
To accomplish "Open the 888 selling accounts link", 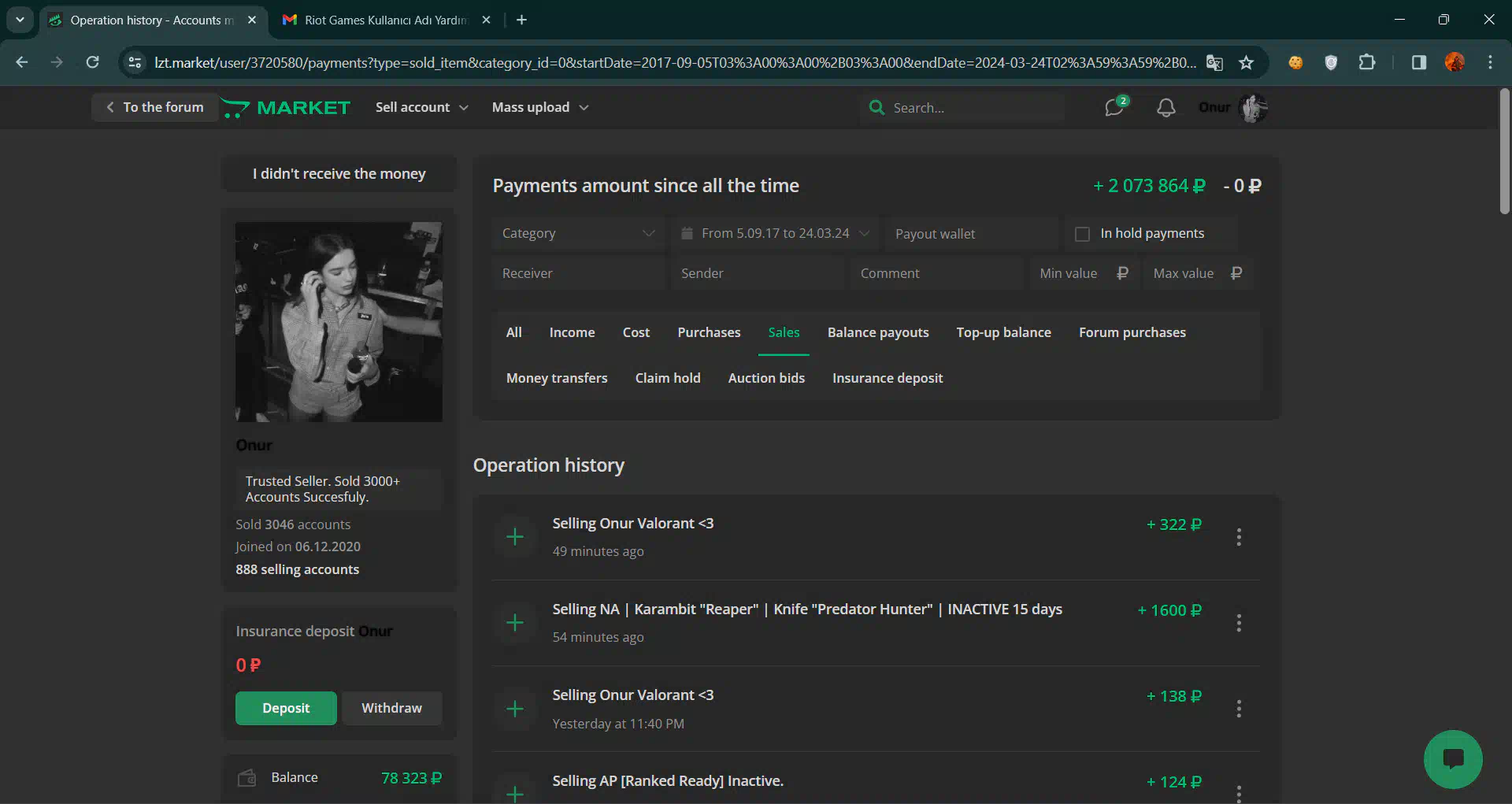I will tap(297, 569).
